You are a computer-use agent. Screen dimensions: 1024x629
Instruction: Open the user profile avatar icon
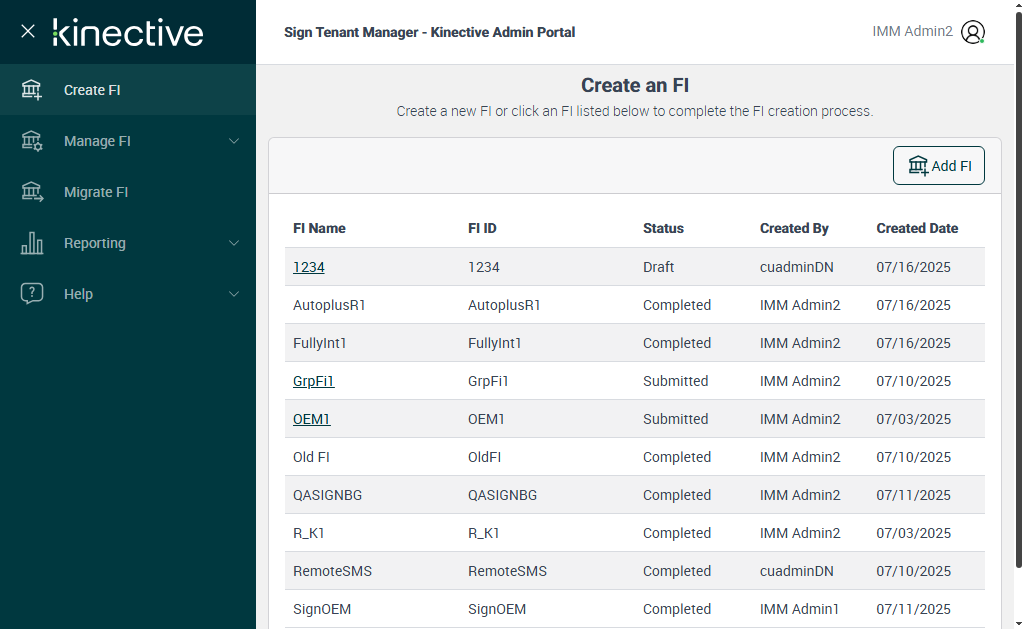(973, 32)
